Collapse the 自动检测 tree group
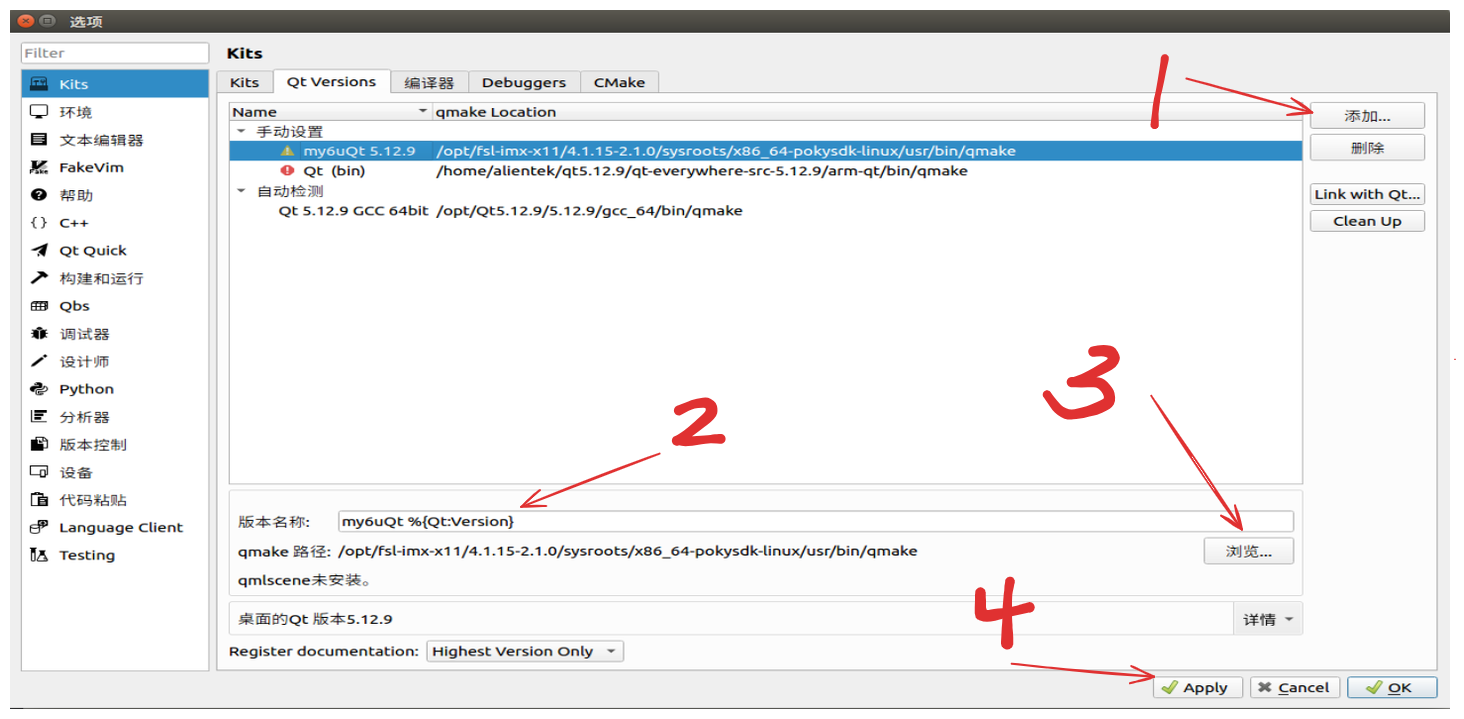Viewport: 1464px width, 719px height. coord(241,190)
